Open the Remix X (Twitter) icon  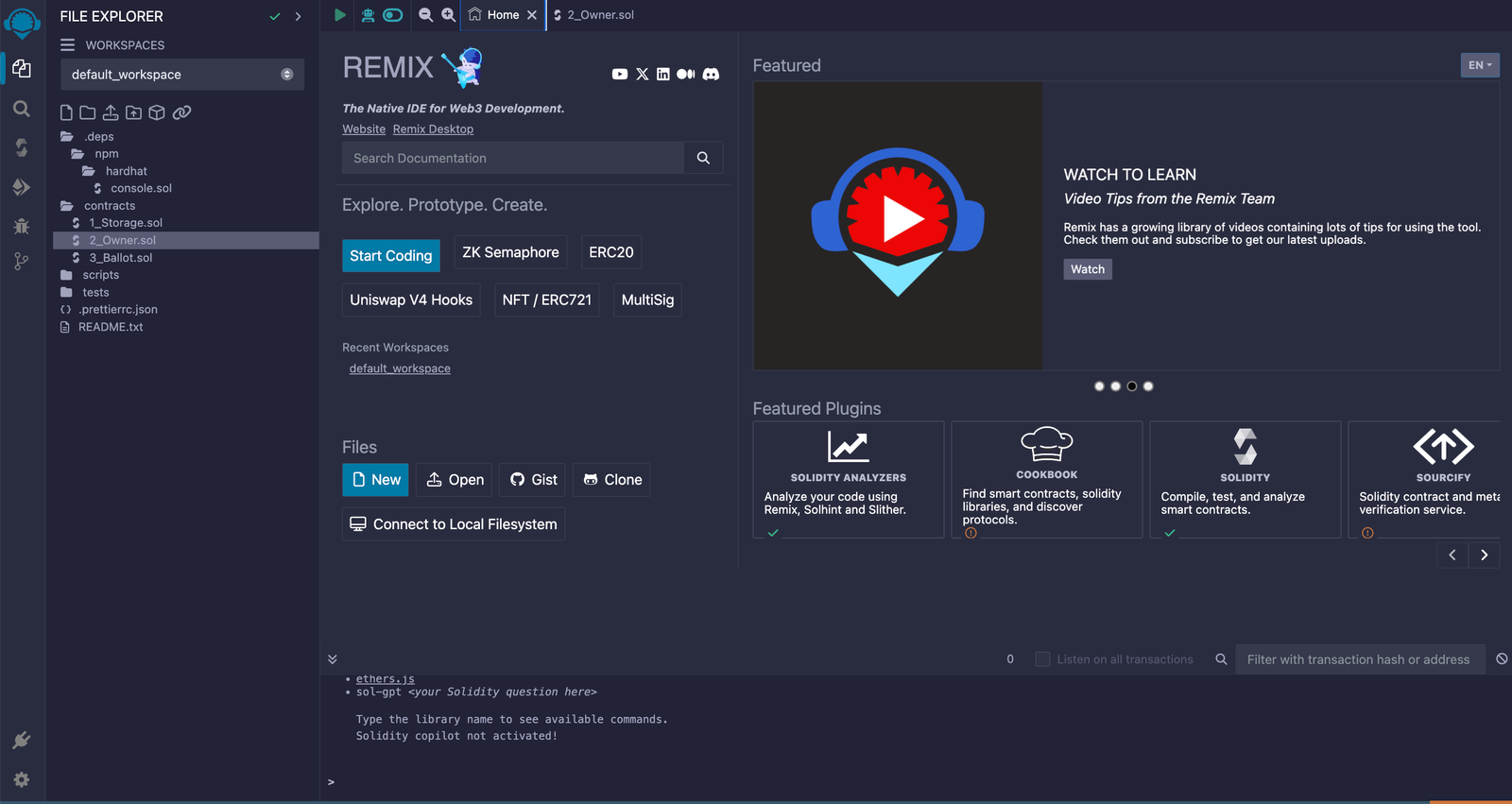pyautogui.click(x=643, y=74)
